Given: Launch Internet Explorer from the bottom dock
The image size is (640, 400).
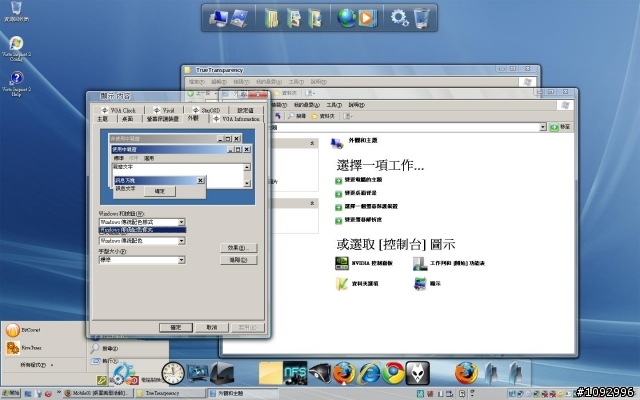Looking at the screenshot, I should tap(369, 373).
